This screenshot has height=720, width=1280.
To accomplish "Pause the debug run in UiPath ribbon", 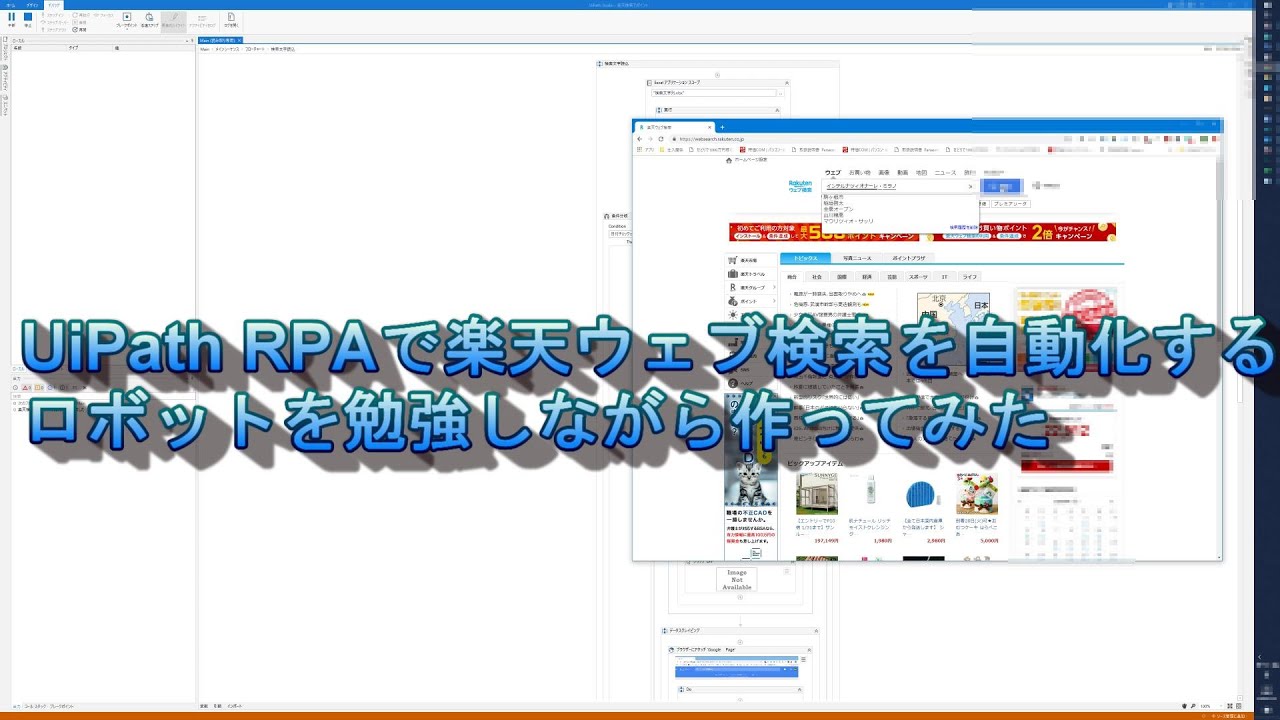I will pyautogui.click(x=11, y=18).
